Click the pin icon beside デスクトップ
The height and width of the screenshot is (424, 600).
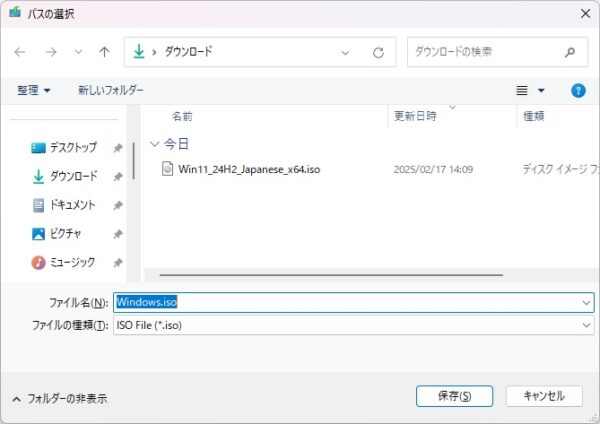coord(118,148)
